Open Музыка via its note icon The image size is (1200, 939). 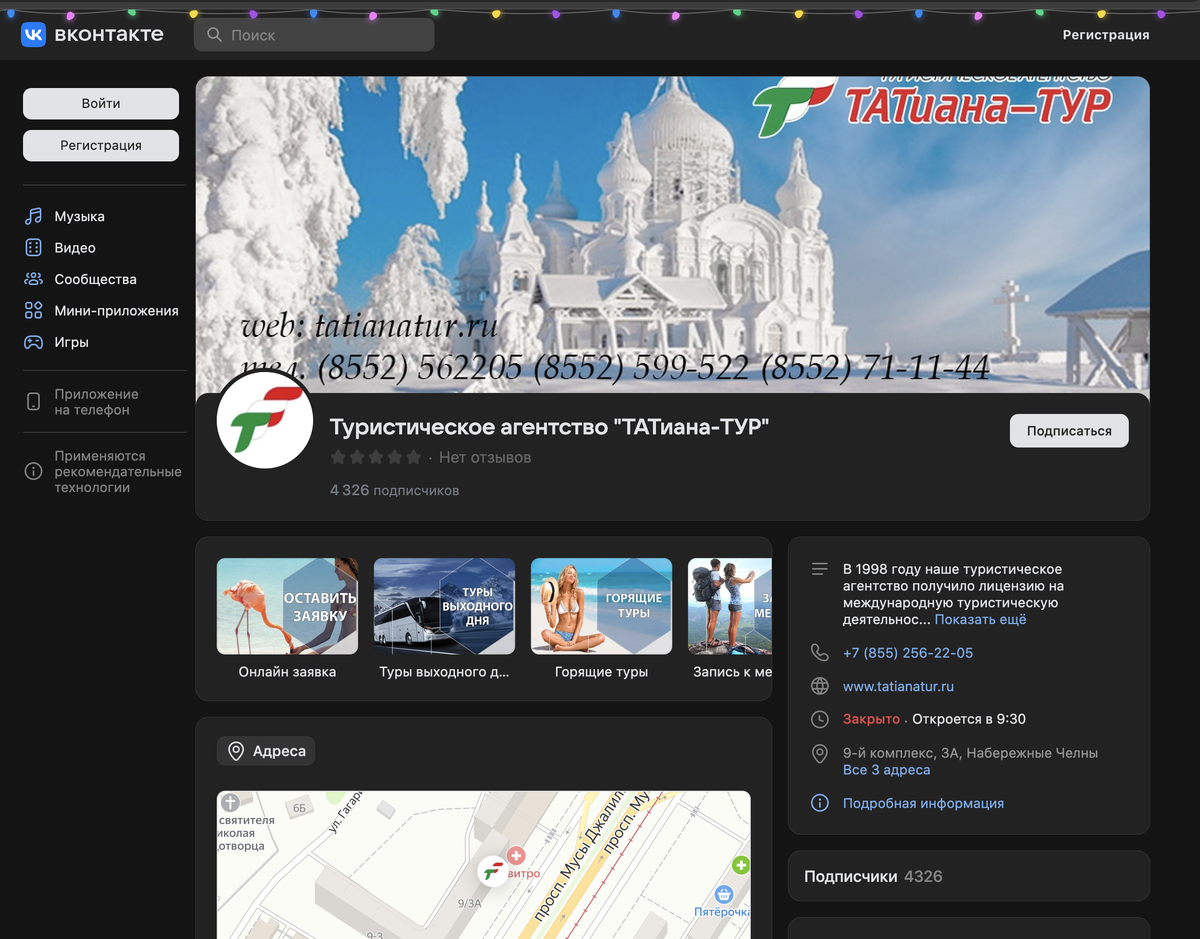34,216
